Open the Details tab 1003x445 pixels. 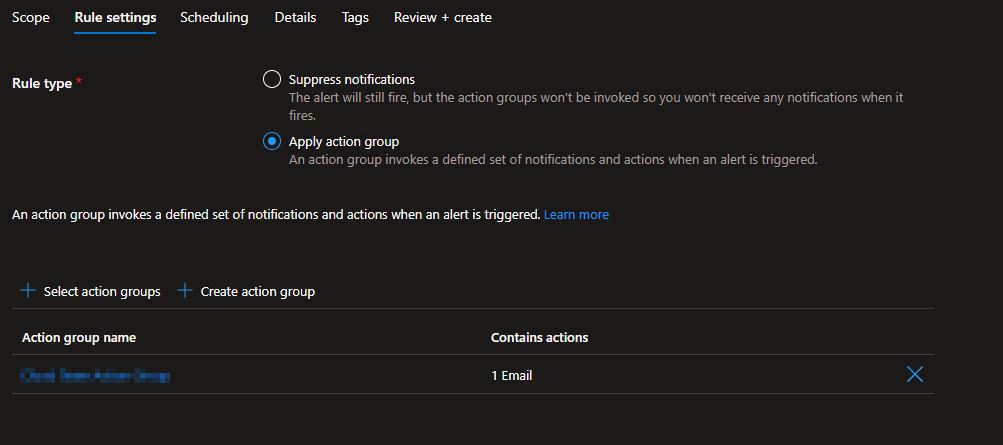point(296,17)
